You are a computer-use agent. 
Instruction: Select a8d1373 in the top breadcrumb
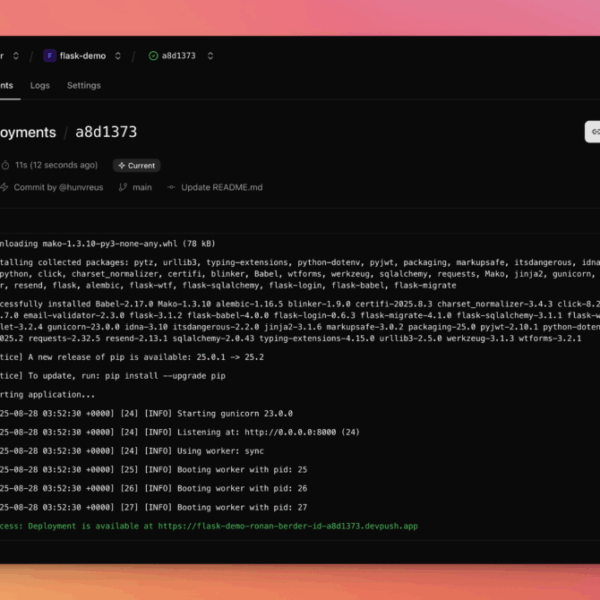coord(178,56)
